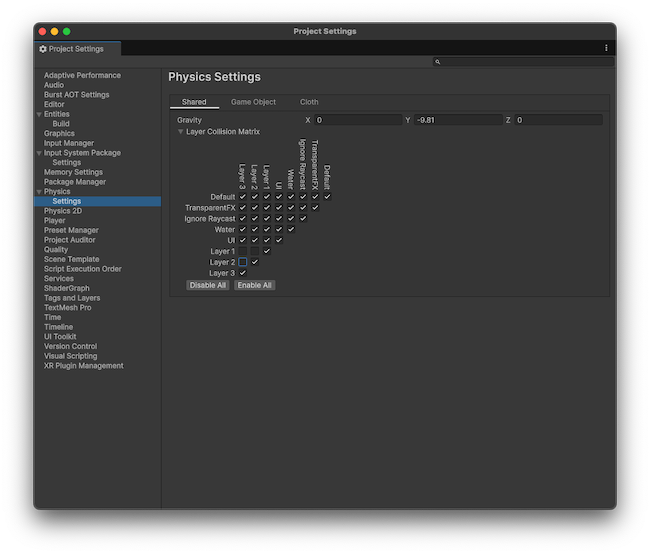Switch to the Cloth tab
Screen dimensions: 650x554
tap(309, 102)
